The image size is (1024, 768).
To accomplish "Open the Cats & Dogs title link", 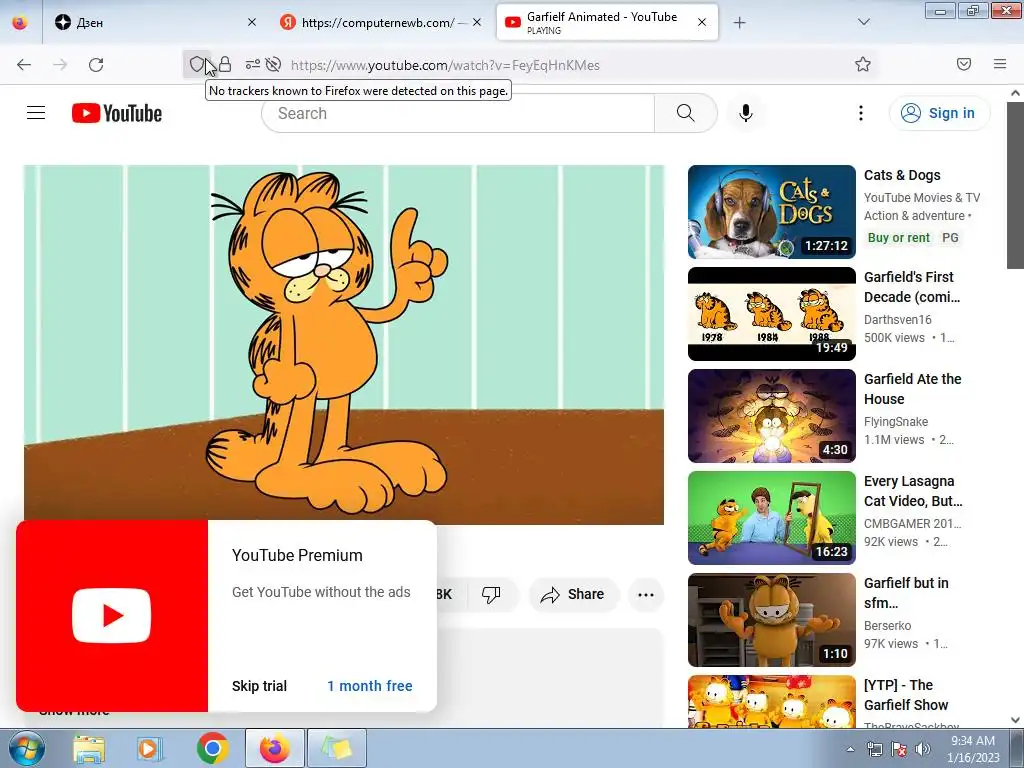I will point(902,175).
